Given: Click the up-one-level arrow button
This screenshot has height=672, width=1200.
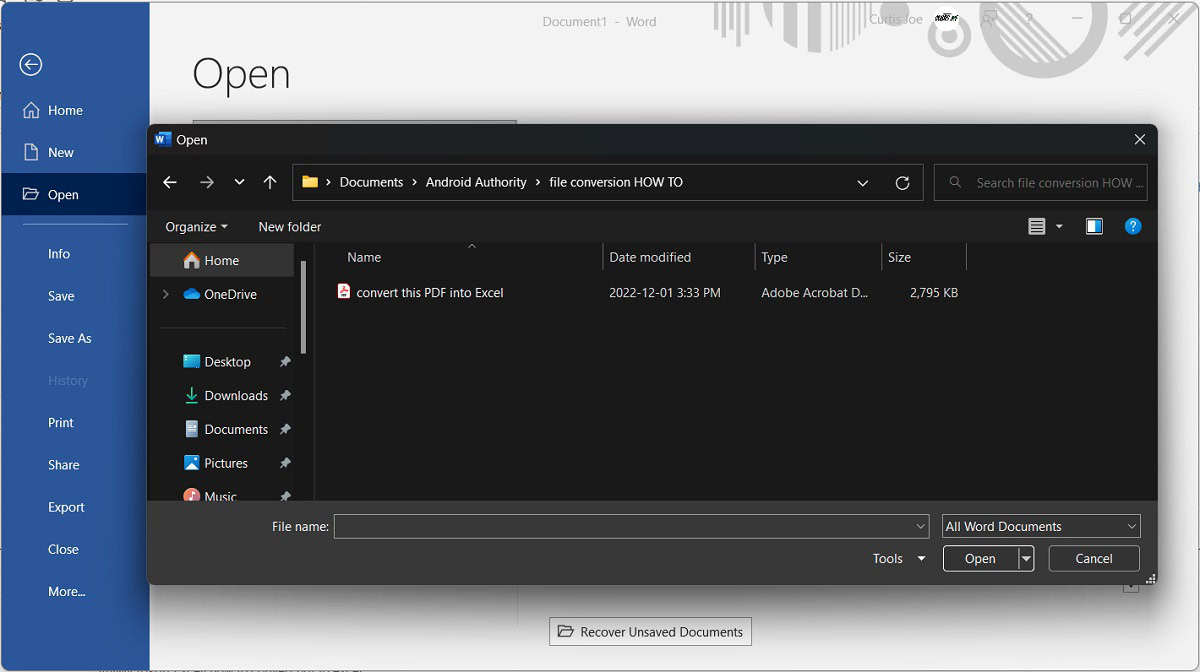Looking at the screenshot, I should [270, 182].
